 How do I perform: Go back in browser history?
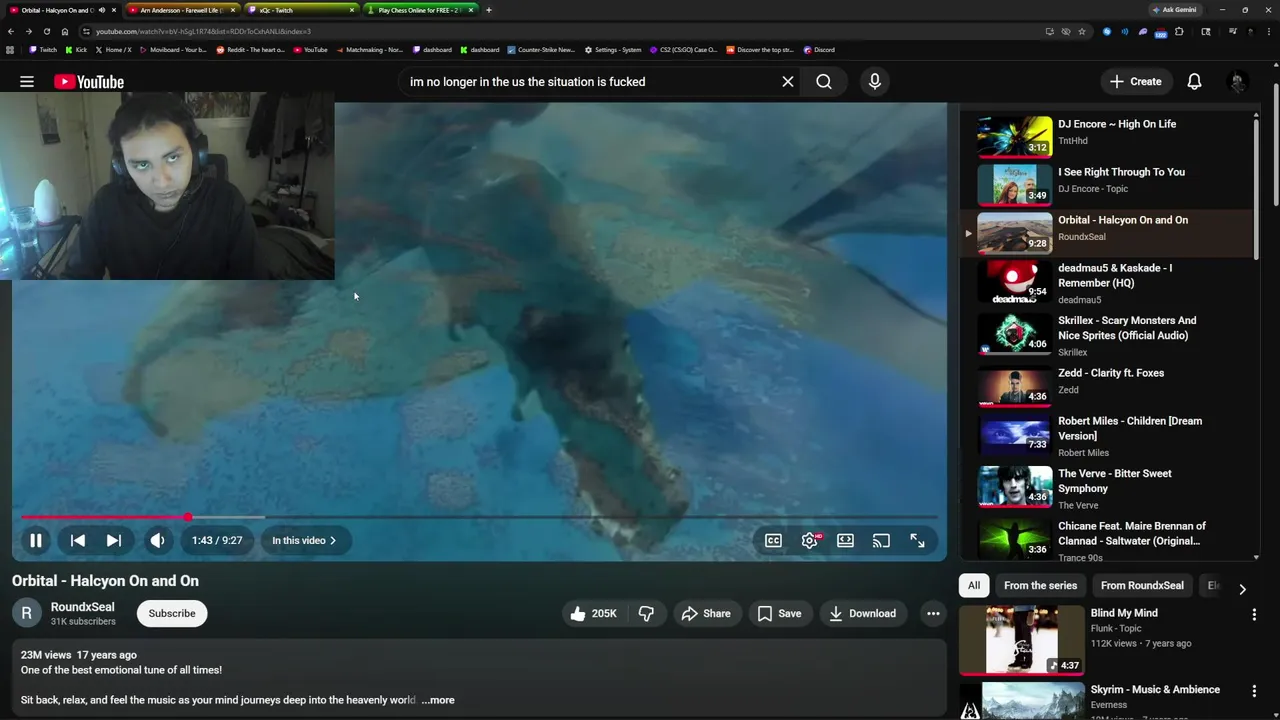click(x=11, y=31)
